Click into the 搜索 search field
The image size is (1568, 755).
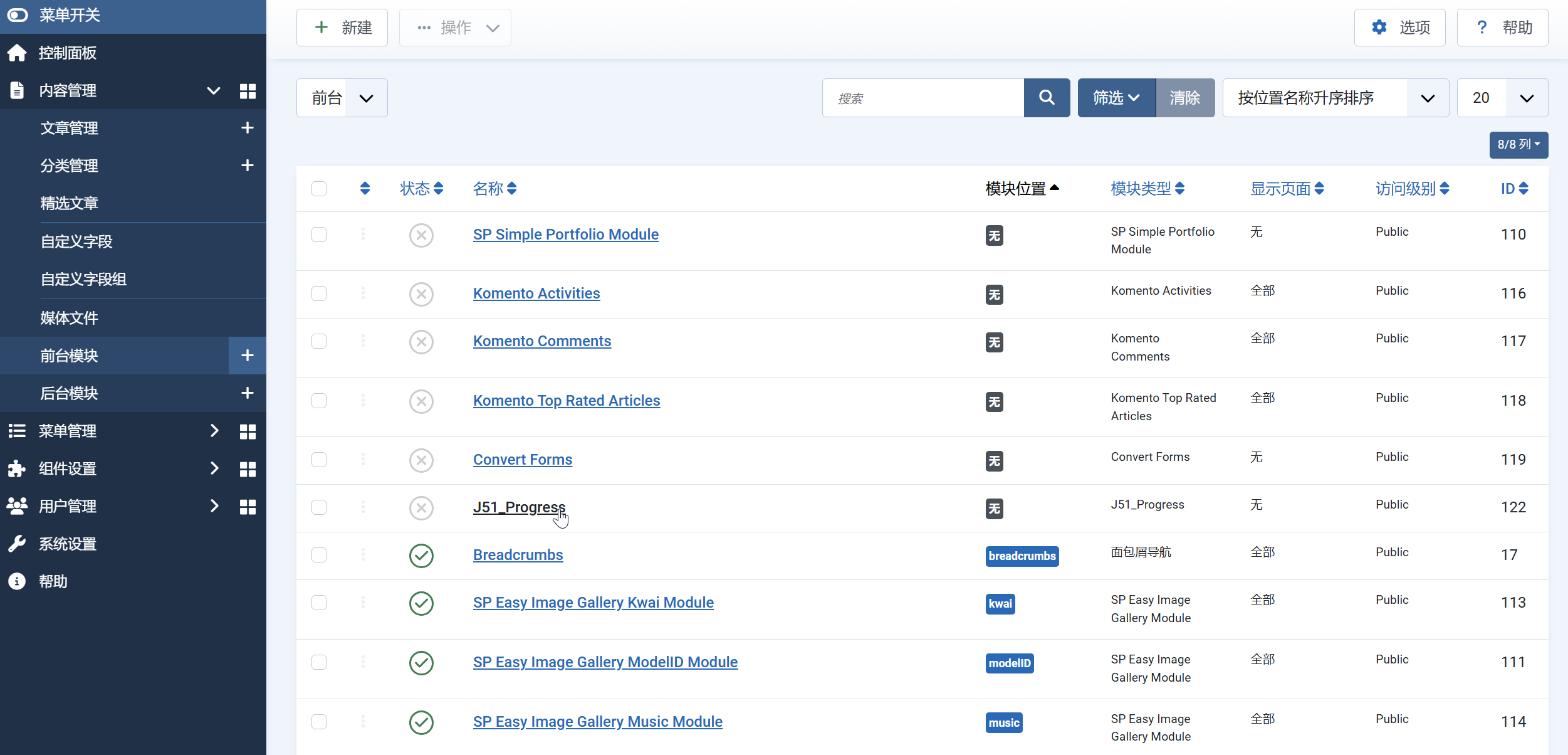point(923,98)
